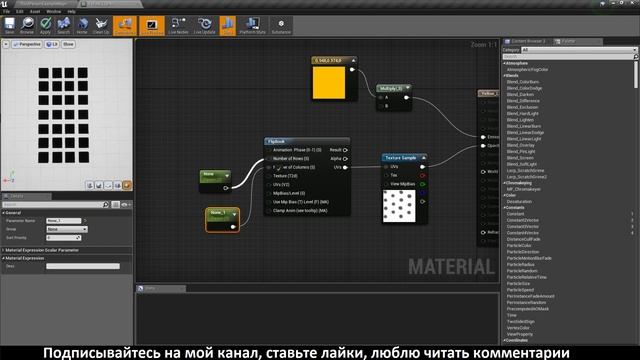Select the plane preview mesh icon

(x=108, y=186)
